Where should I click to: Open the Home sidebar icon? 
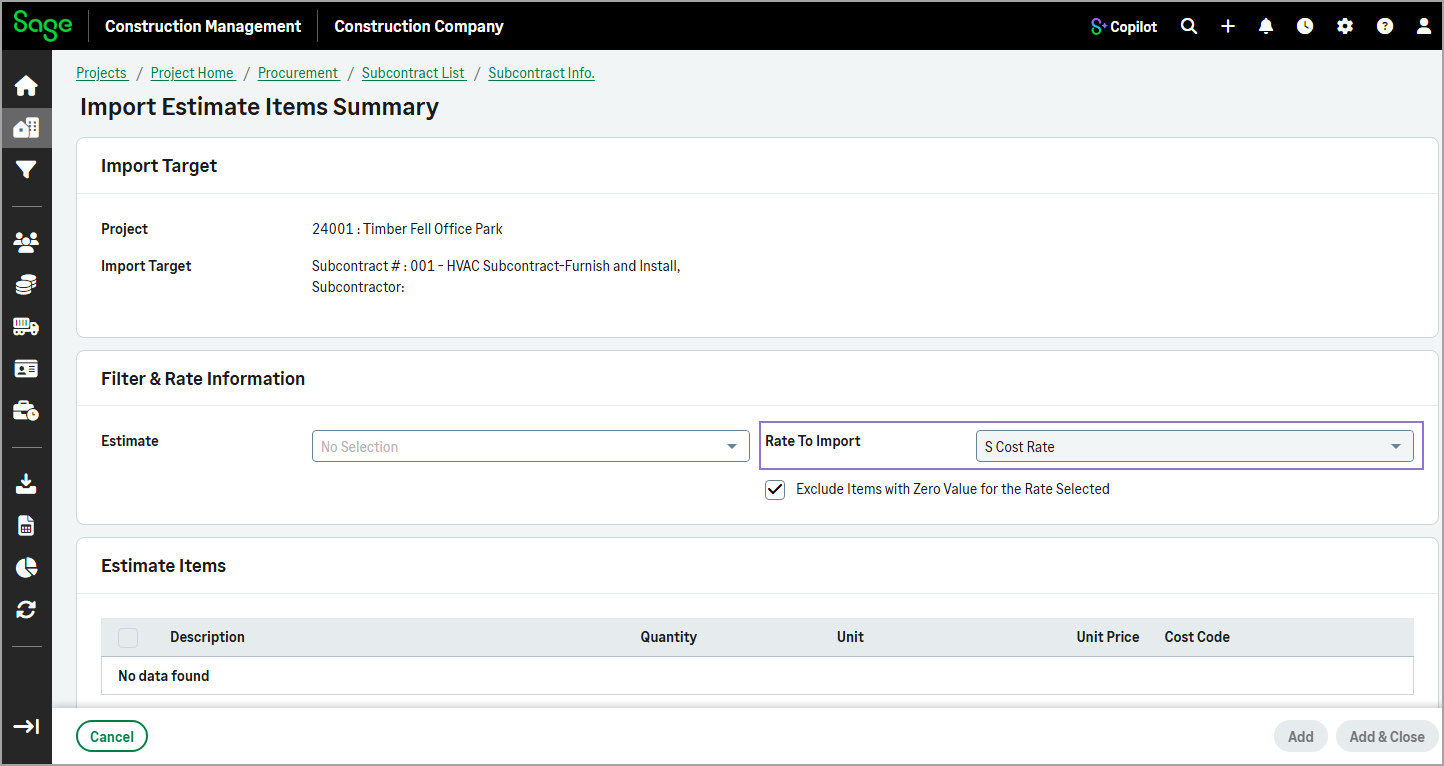(x=26, y=86)
